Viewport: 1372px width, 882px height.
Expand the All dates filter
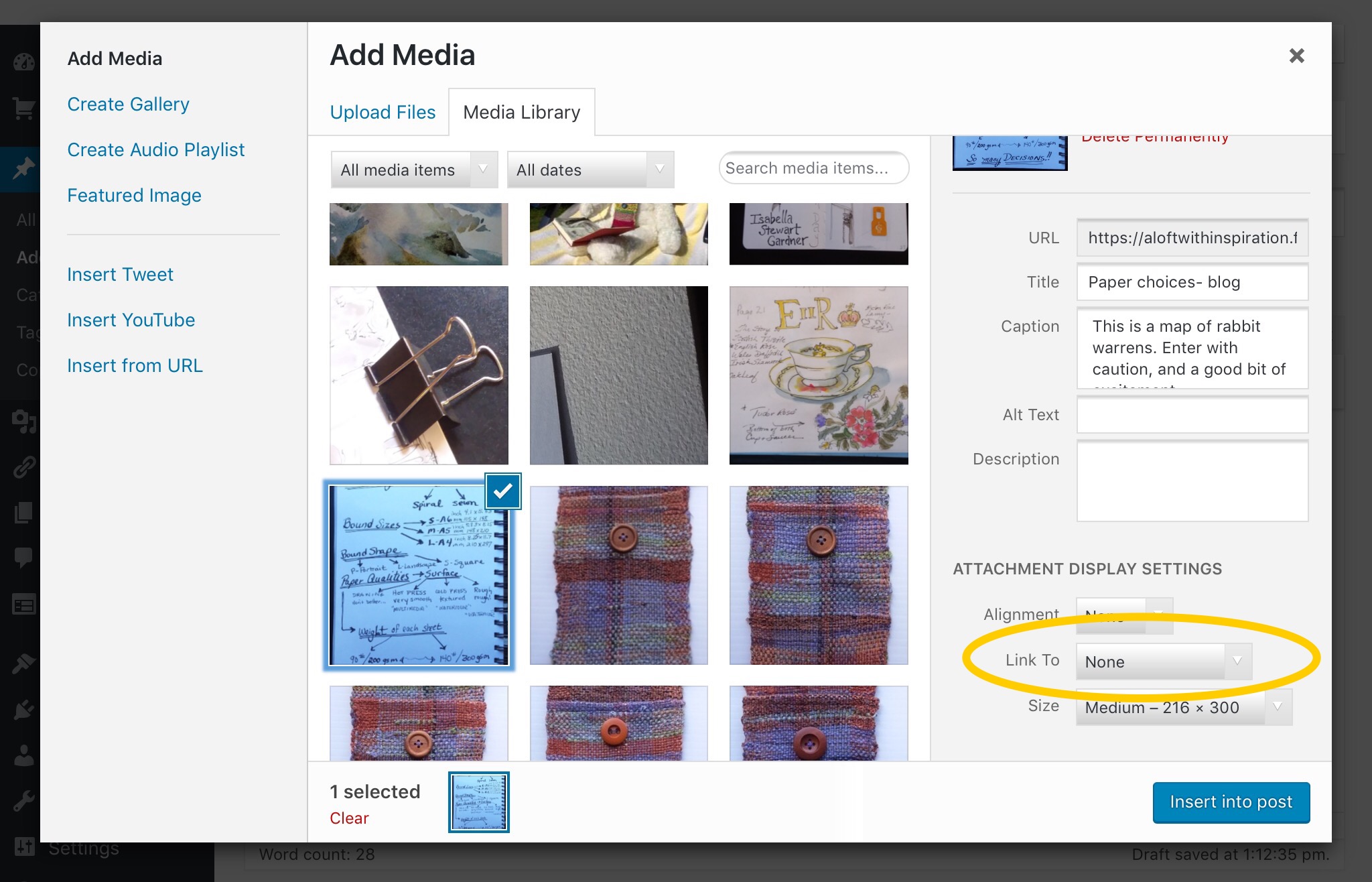(590, 170)
